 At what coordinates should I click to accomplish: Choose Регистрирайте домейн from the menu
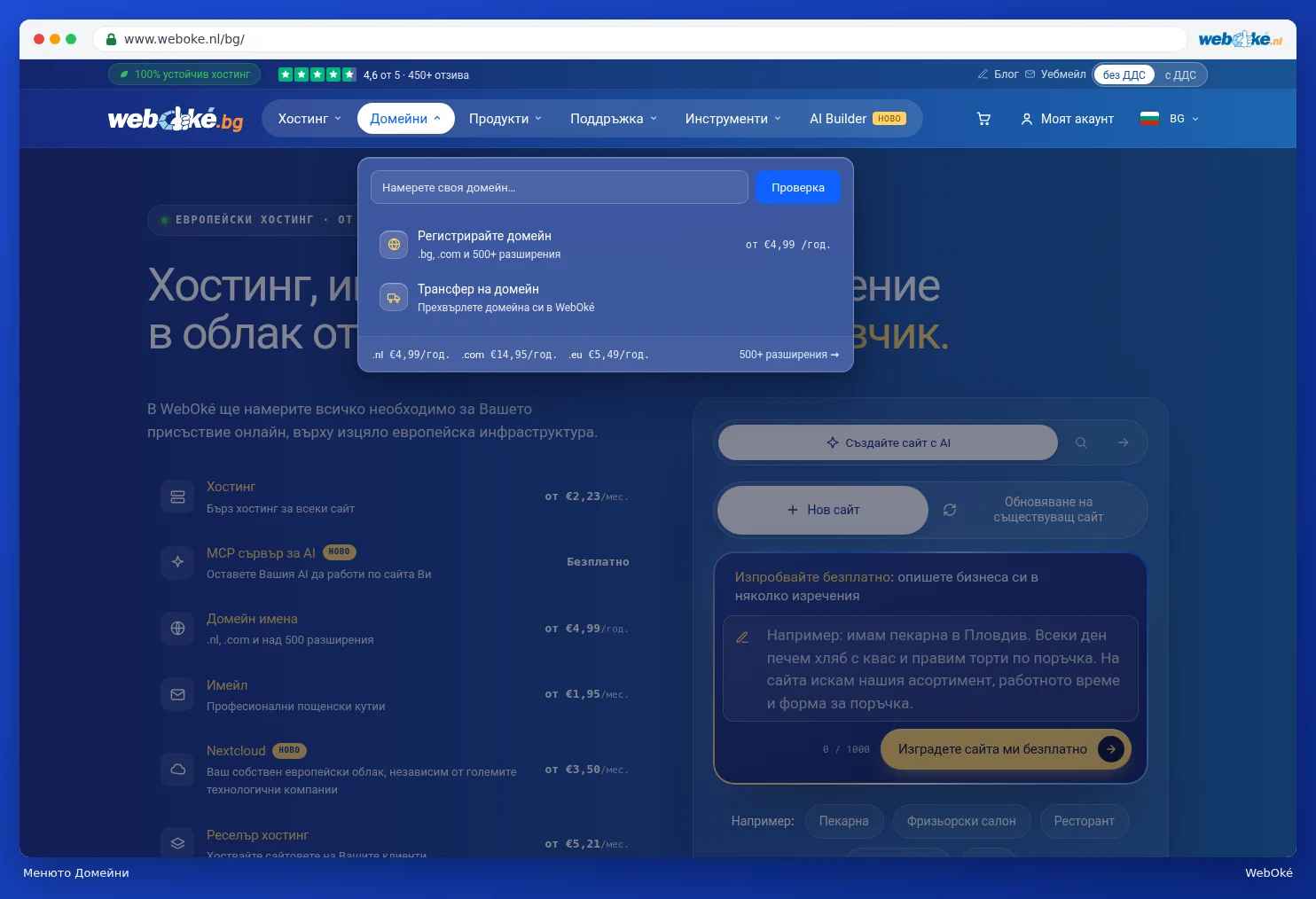point(605,245)
